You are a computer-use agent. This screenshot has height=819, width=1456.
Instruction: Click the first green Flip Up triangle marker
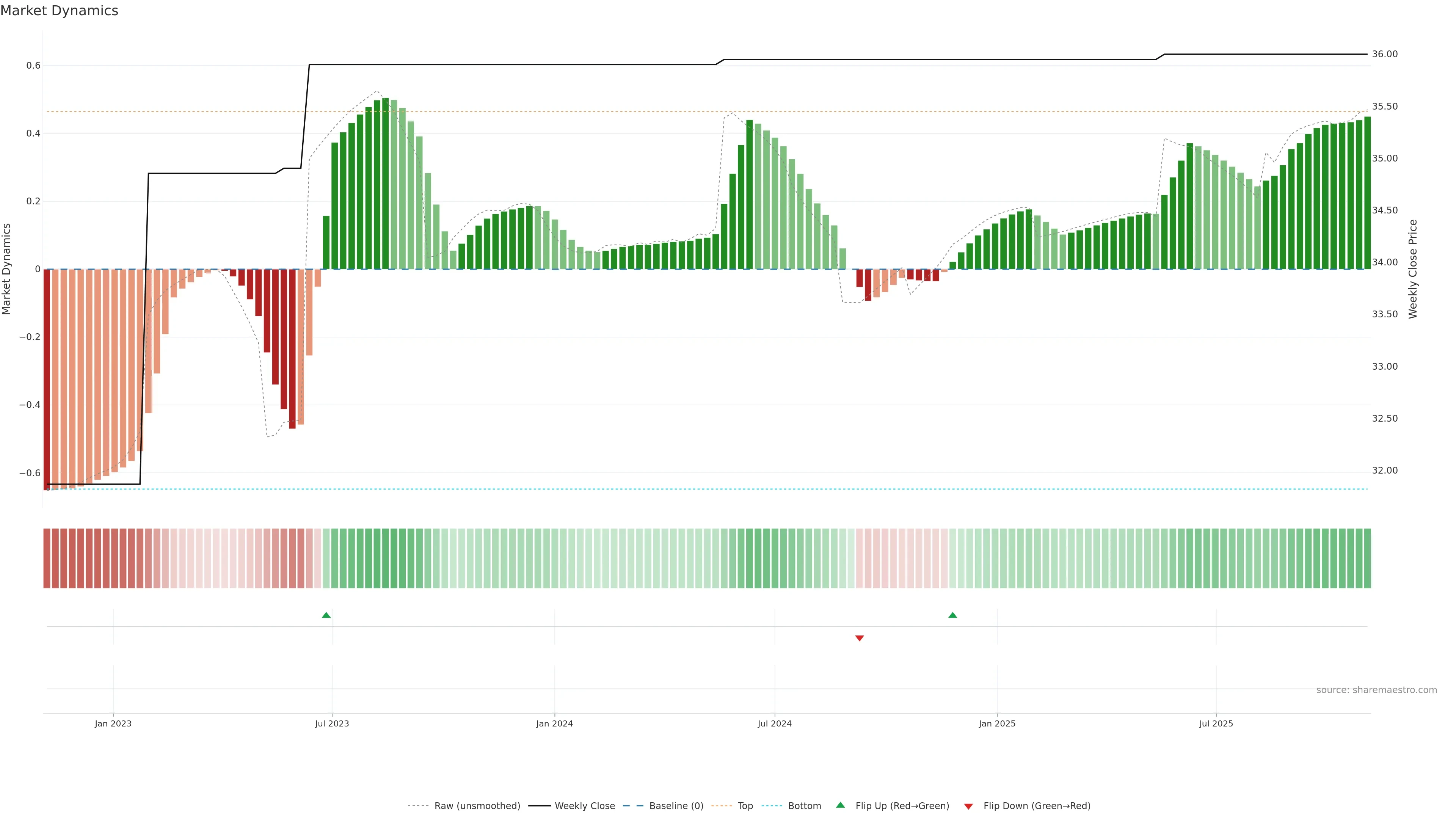[x=326, y=615]
